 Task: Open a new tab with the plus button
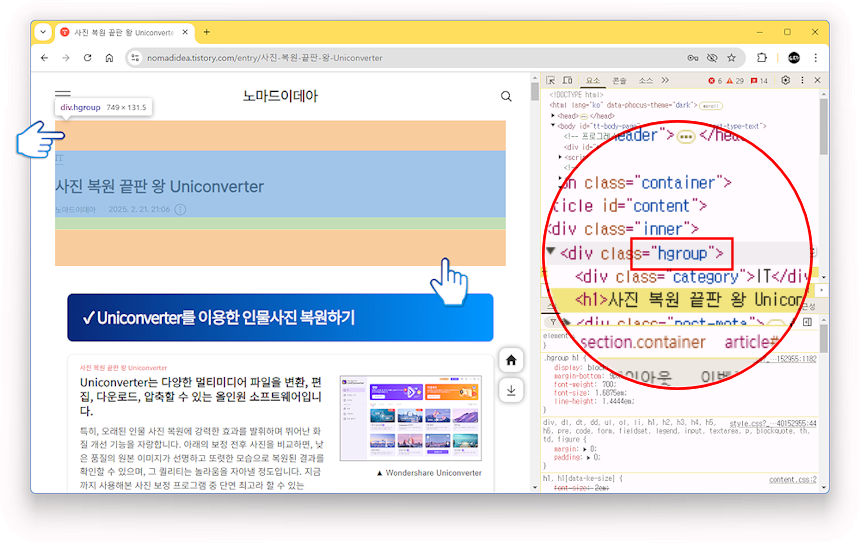[x=207, y=32]
